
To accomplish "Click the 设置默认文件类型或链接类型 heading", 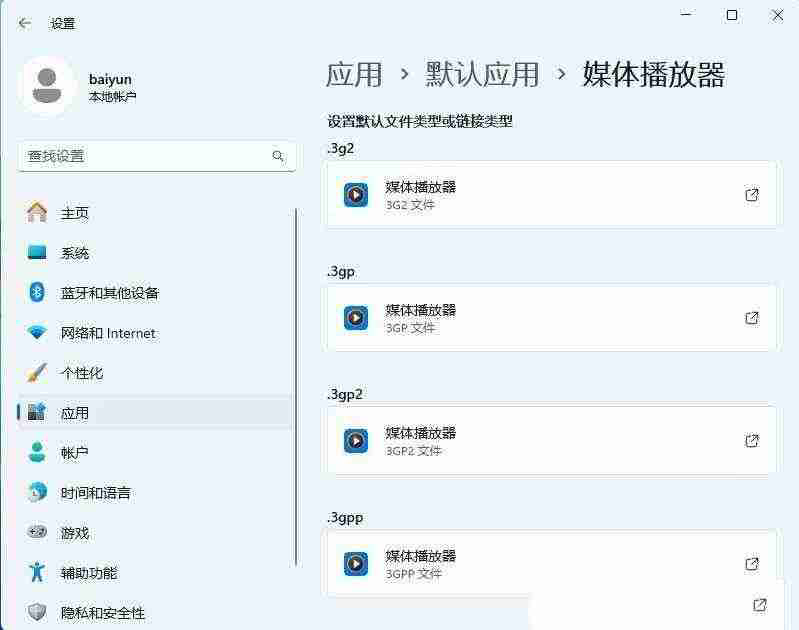I will [420, 121].
